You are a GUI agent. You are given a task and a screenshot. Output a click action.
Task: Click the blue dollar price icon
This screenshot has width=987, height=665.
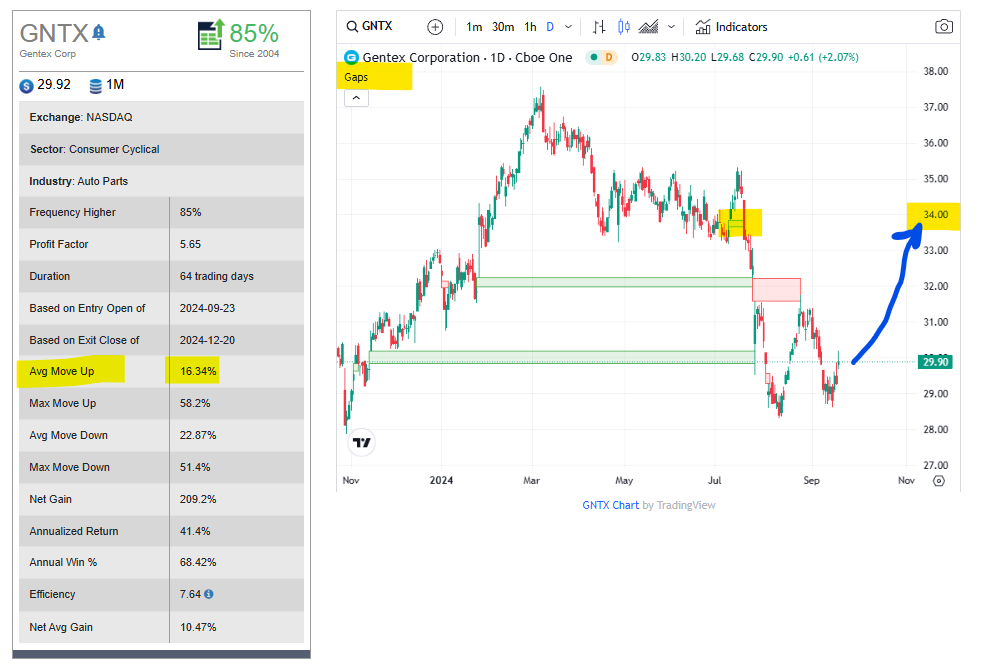pyautogui.click(x=26, y=86)
